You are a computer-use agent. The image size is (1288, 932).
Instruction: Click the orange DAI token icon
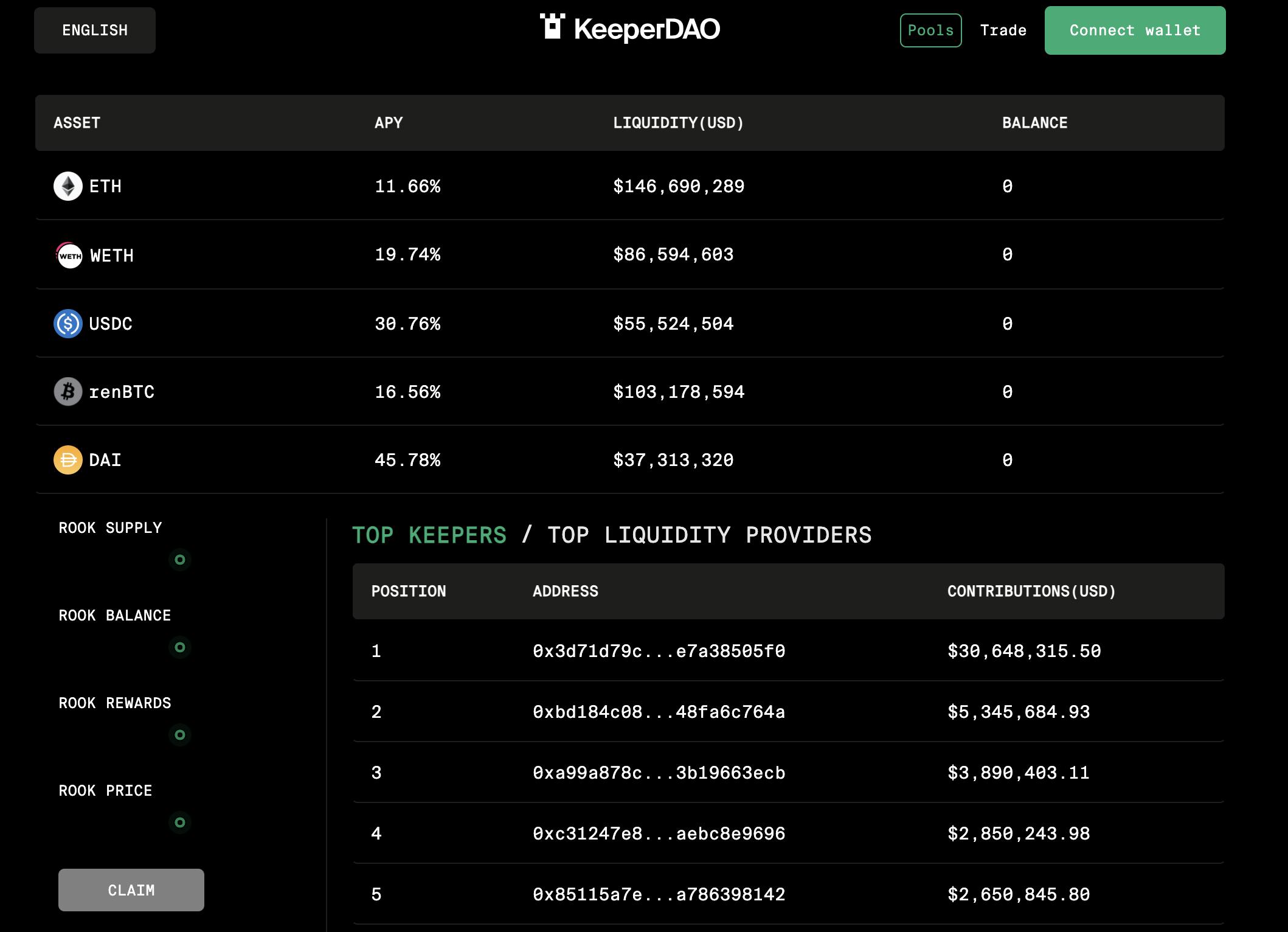pos(68,460)
